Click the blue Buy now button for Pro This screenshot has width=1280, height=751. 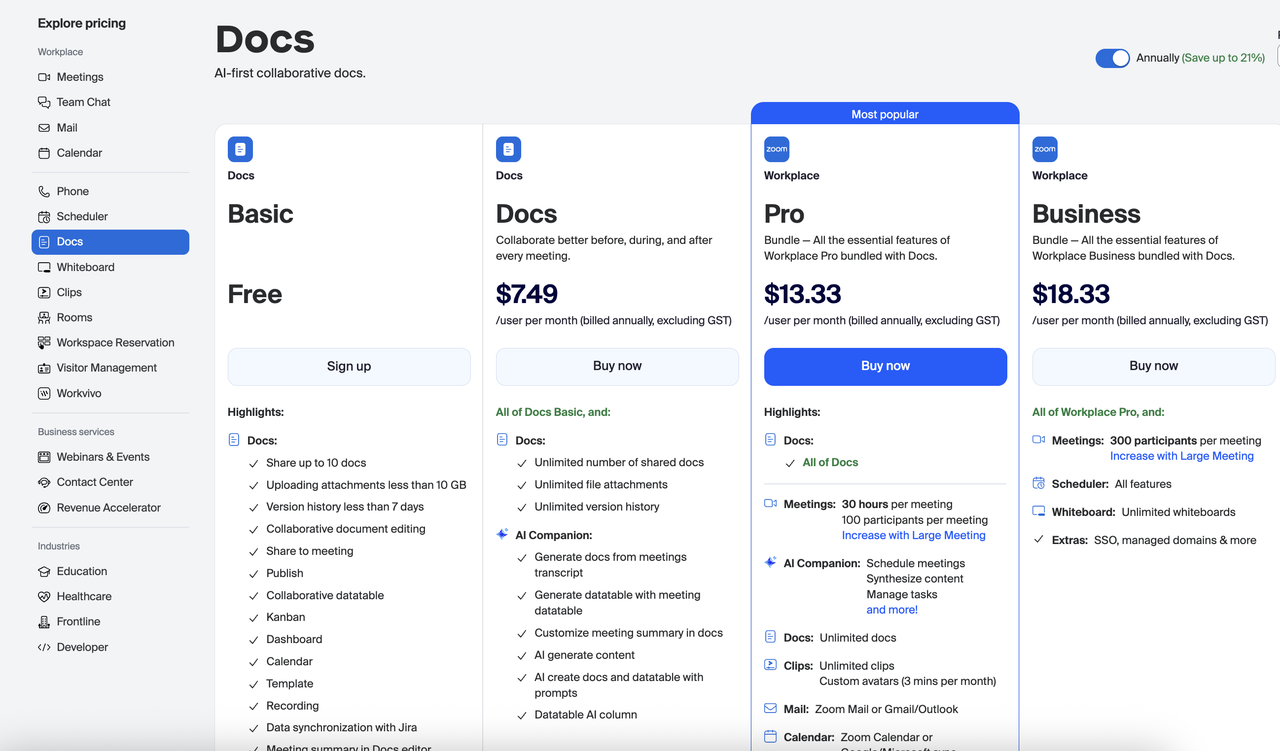(885, 366)
